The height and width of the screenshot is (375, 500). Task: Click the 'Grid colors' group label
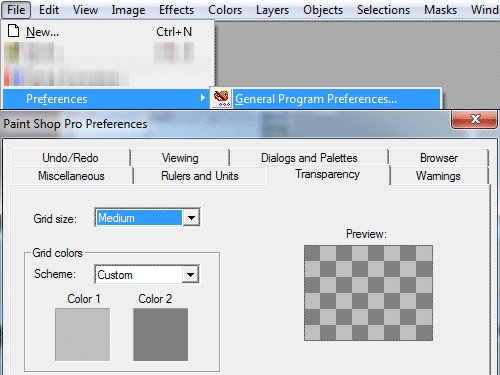click(x=57, y=253)
